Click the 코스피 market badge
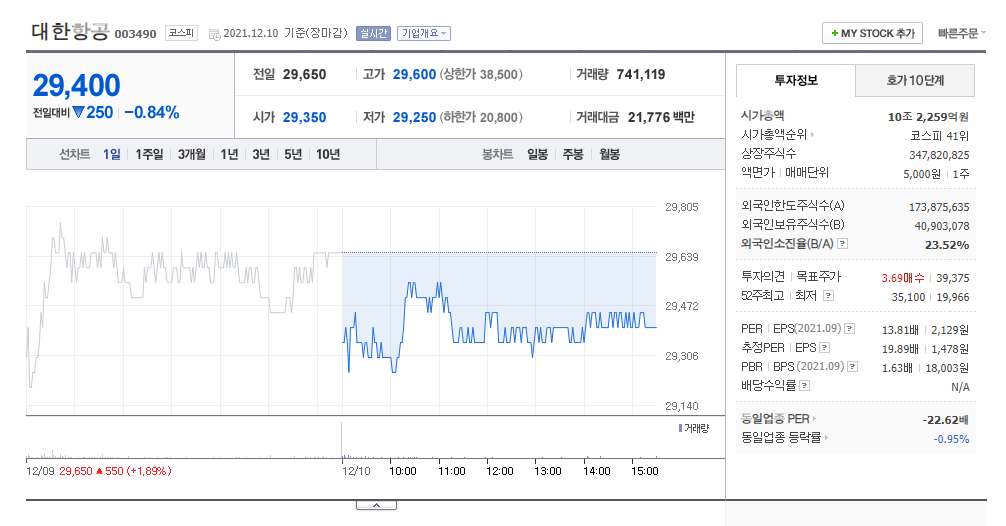The width and height of the screenshot is (1006, 526). 182,33
